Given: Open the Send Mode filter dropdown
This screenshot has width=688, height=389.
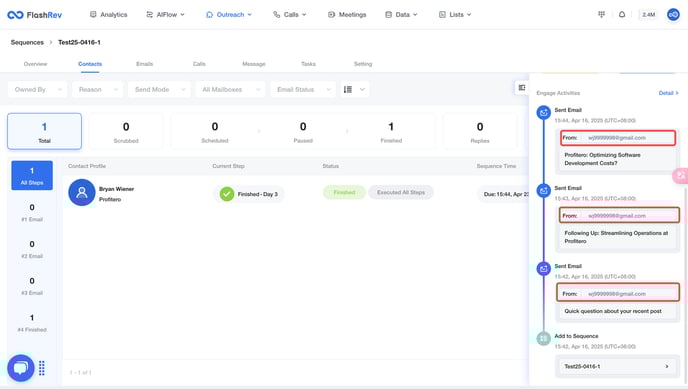Looking at the screenshot, I should [x=159, y=89].
